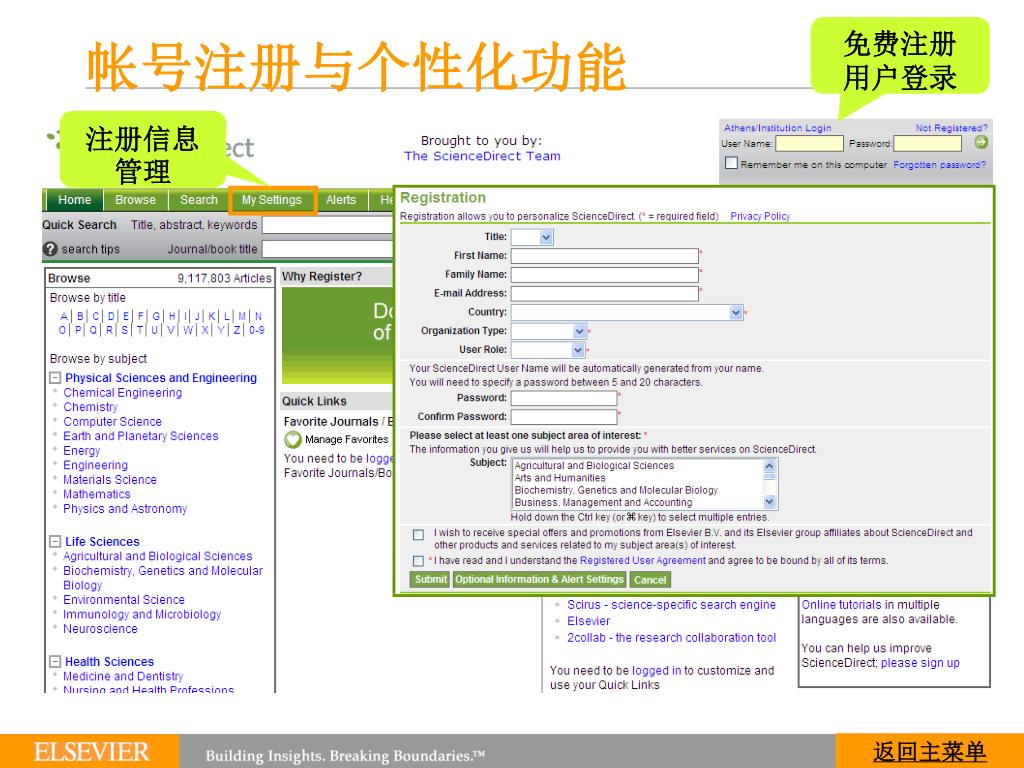Open the search tips help icon
Screen dimensions: 1024x768
pyautogui.click(x=50, y=249)
